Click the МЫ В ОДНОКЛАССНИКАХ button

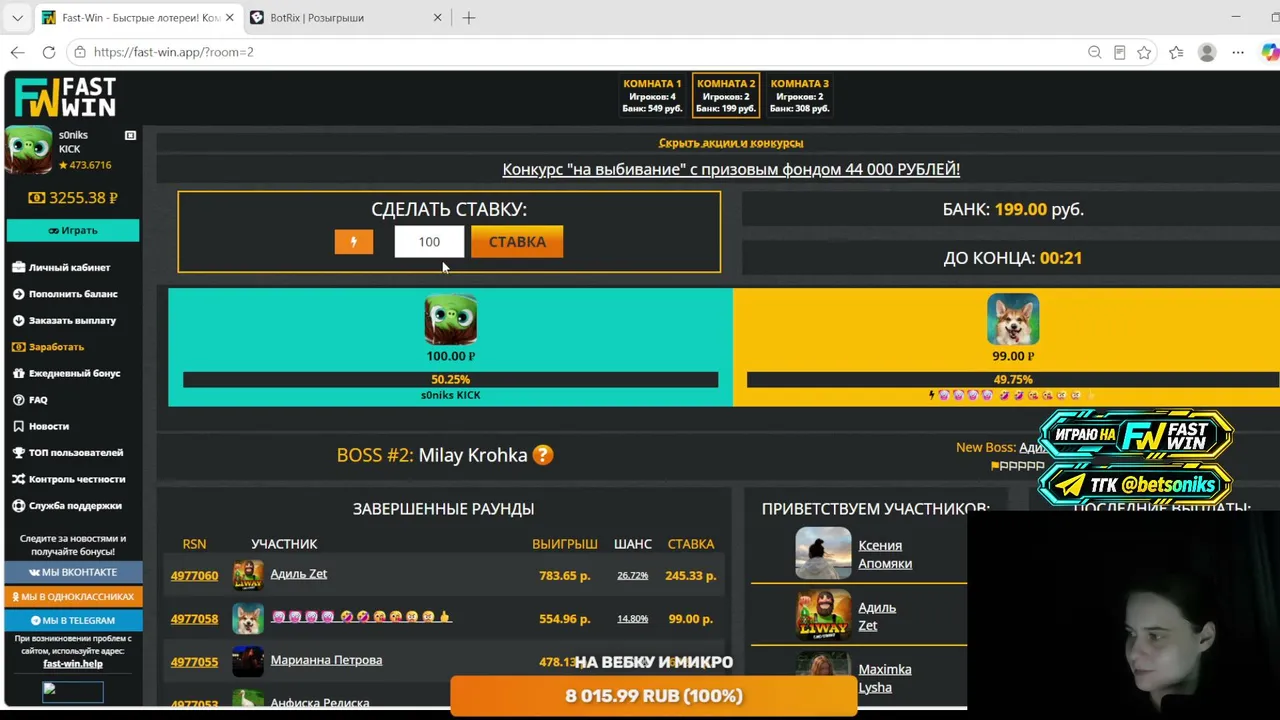coord(73,596)
